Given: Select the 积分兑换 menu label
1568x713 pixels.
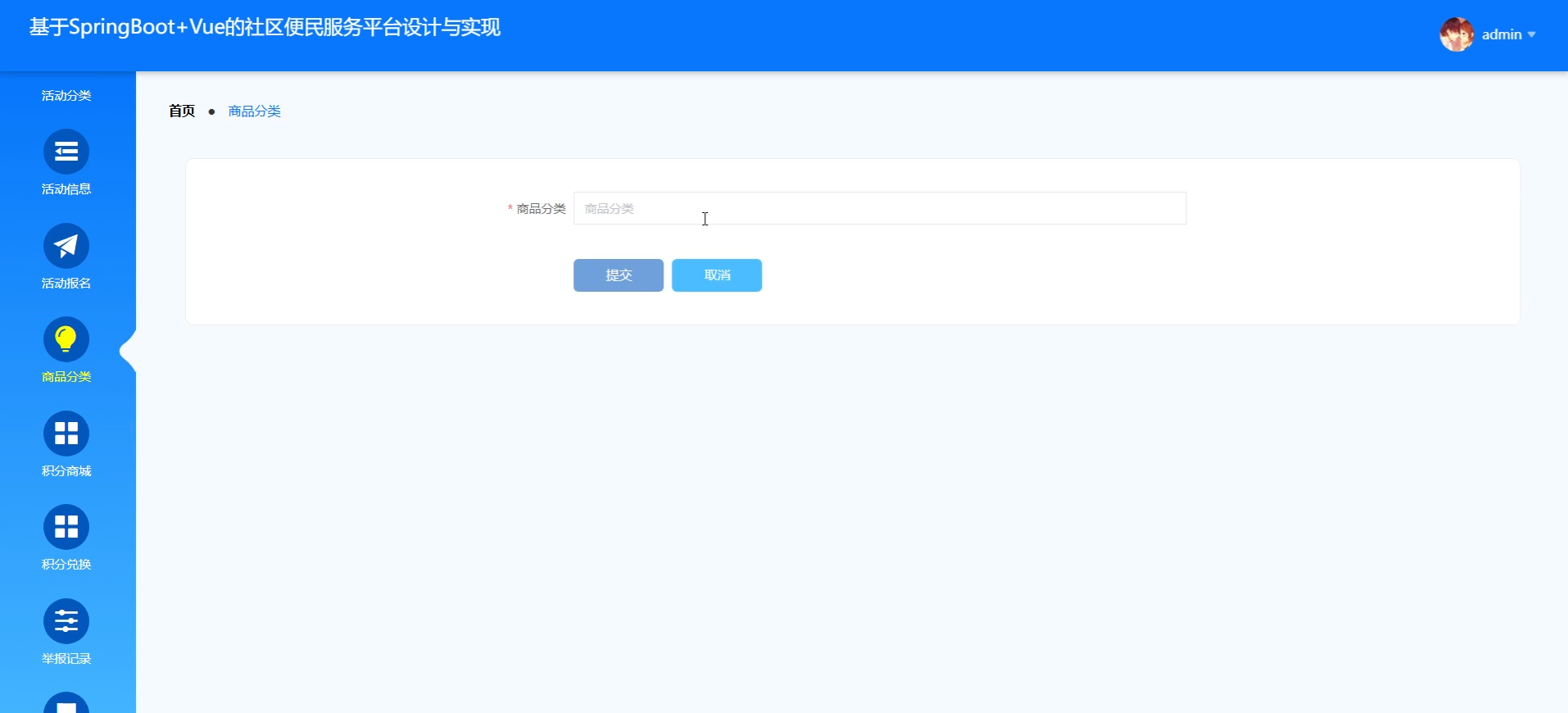Looking at the screenshot, I should pos(66,565).
